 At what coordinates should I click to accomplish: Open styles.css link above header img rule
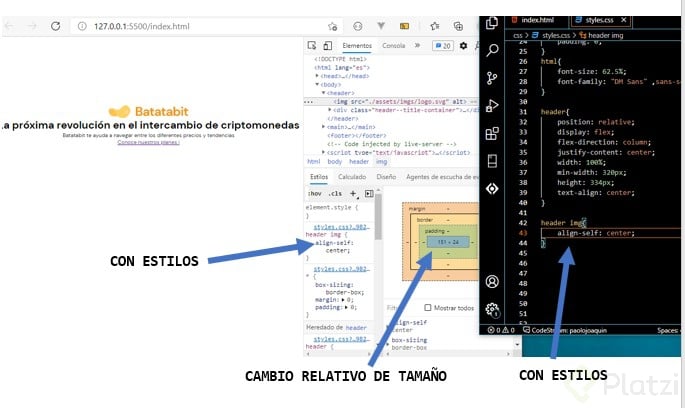342,227
